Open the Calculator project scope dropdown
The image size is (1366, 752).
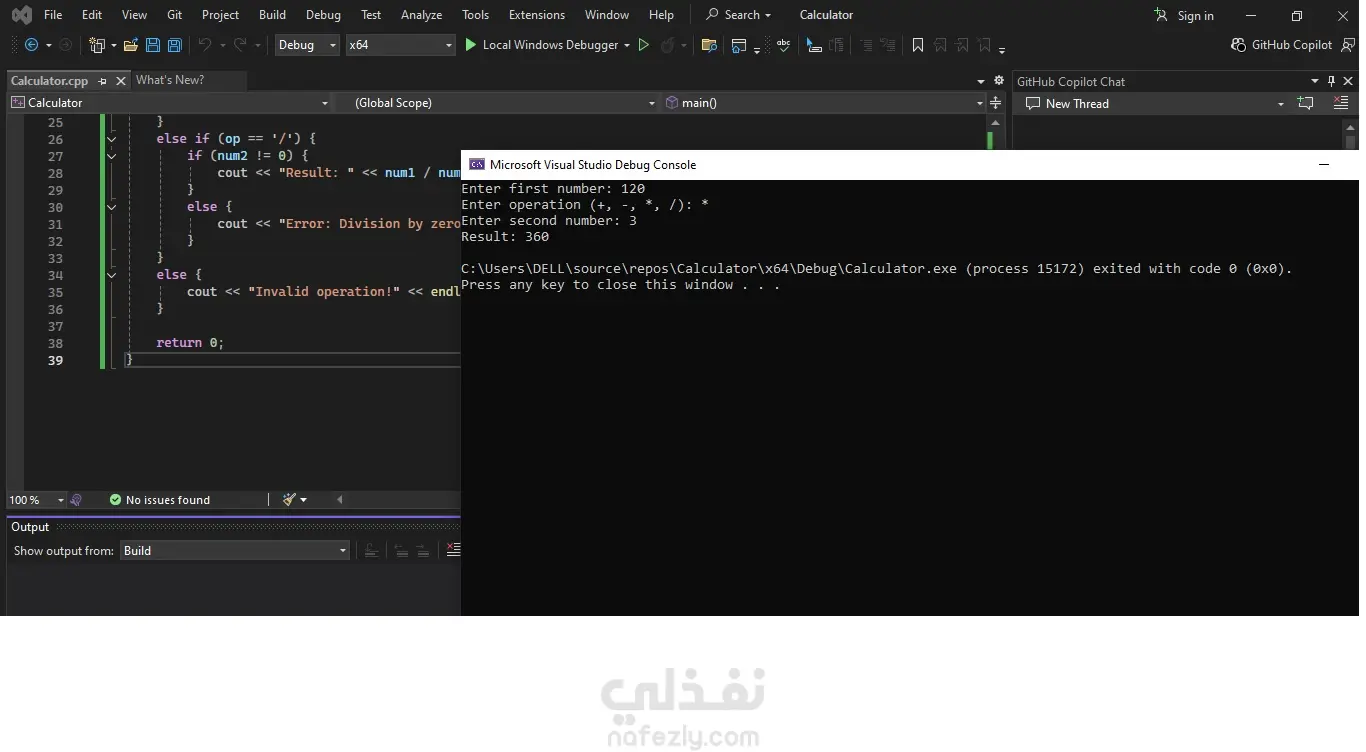click(169, 103)
